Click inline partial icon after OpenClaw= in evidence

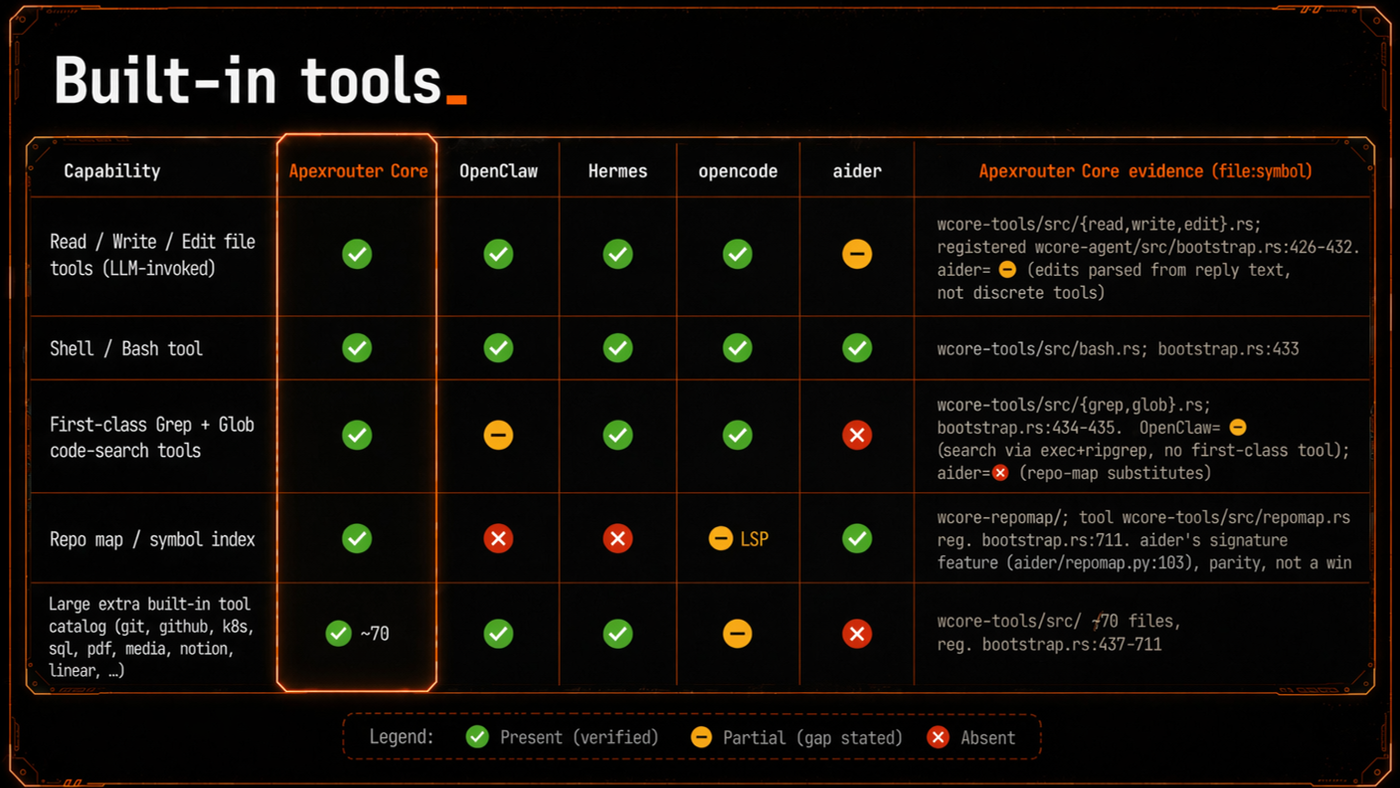(1238, 427)
